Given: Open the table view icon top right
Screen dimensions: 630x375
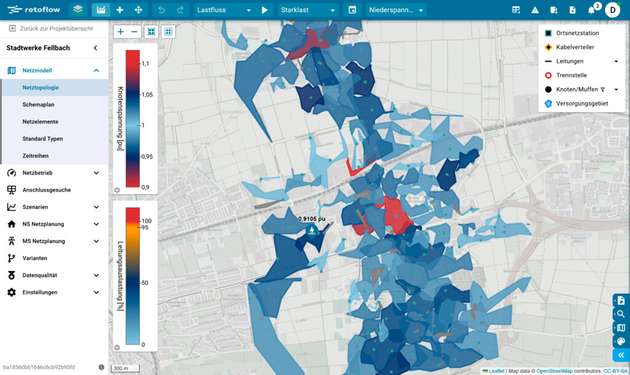Looking at the screenshot, I should [x=516, y=10].
